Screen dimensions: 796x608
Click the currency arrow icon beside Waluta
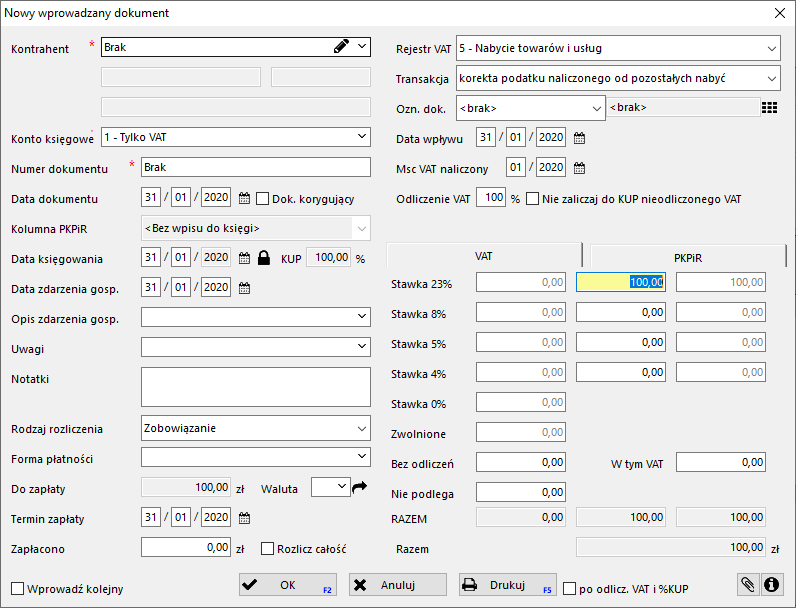(360, 487)
